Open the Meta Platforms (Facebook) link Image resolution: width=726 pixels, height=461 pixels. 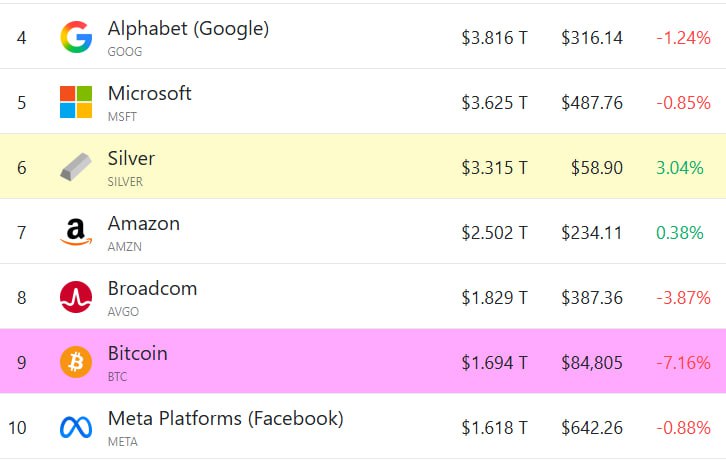tap(225, 419)
